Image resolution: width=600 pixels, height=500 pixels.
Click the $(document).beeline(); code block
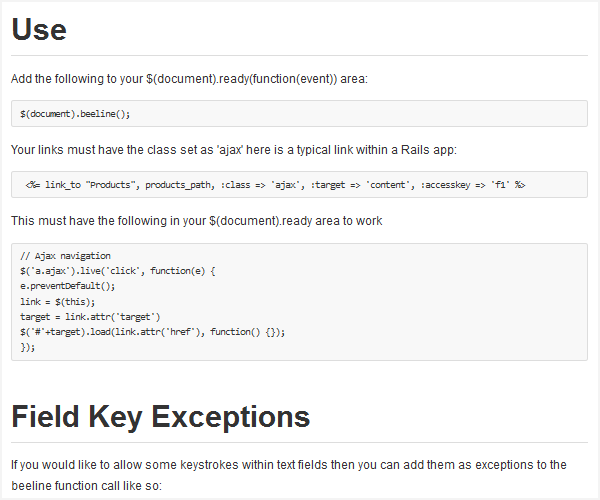click(x=299, y=114)
